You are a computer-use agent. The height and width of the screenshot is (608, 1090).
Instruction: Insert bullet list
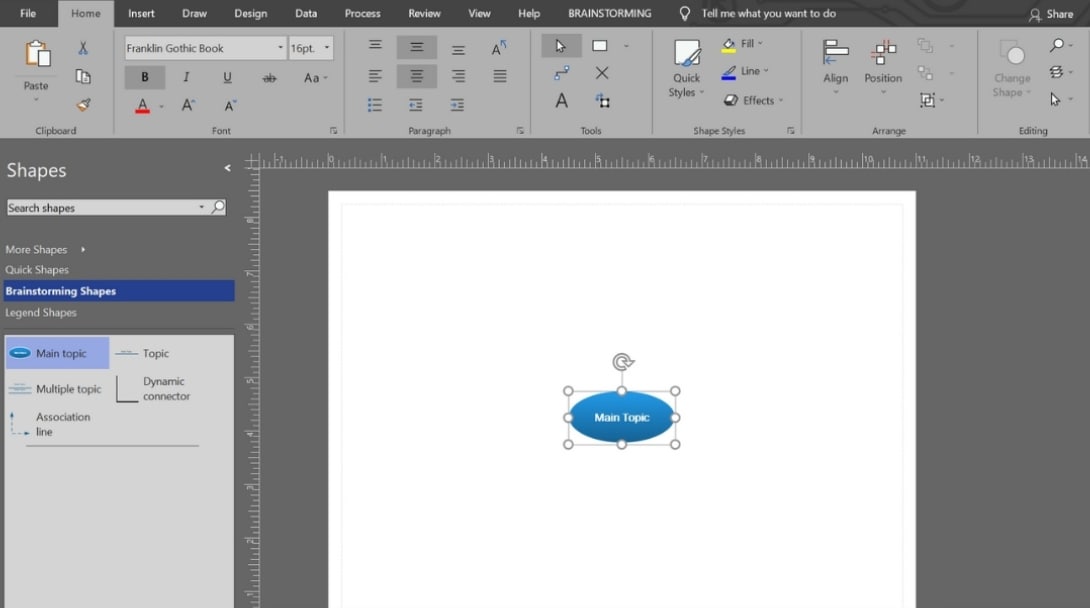pyautogui.click(x=375, y=105)
